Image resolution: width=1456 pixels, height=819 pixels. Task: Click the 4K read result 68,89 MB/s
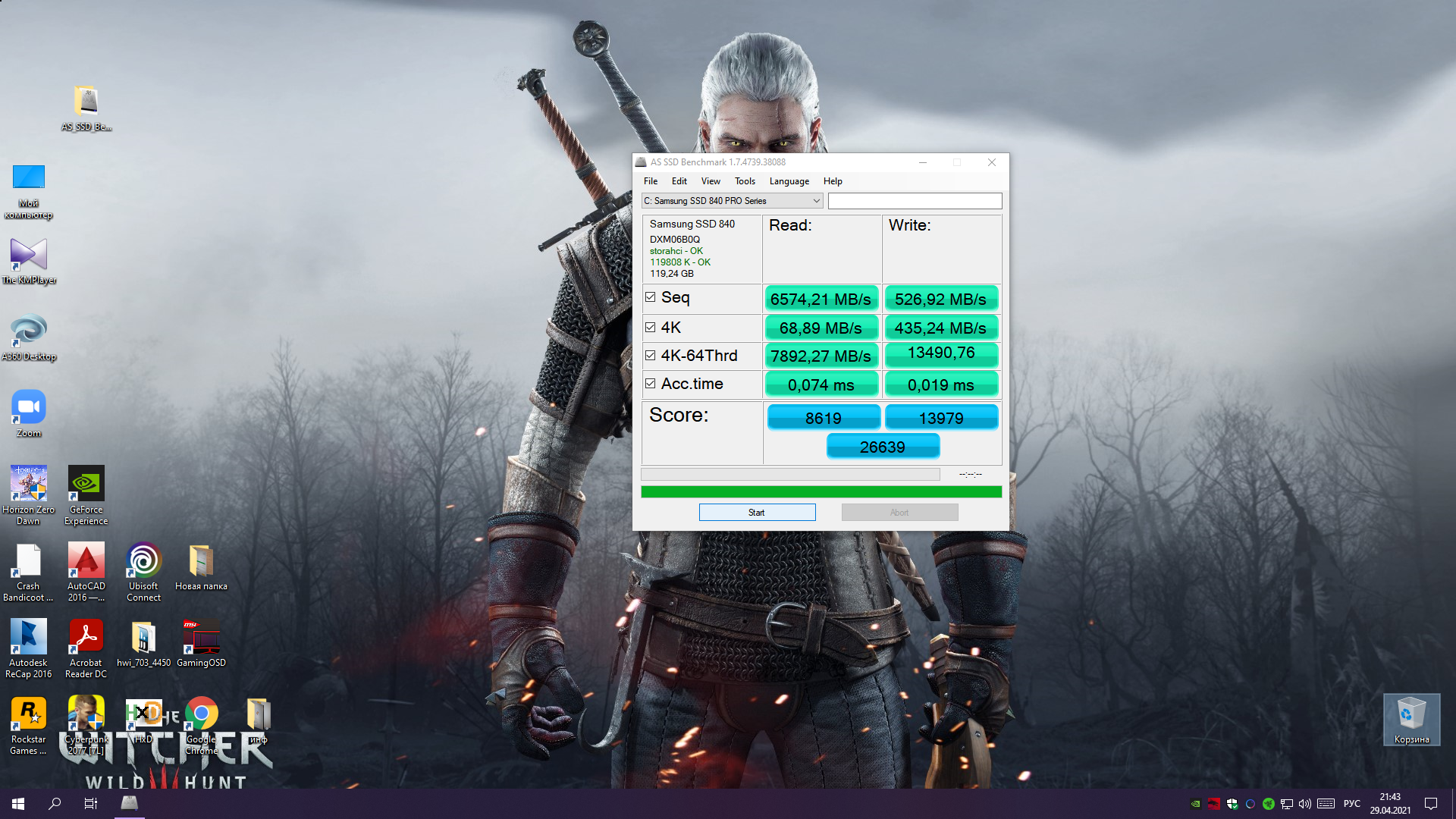click(x=821, y=328)
